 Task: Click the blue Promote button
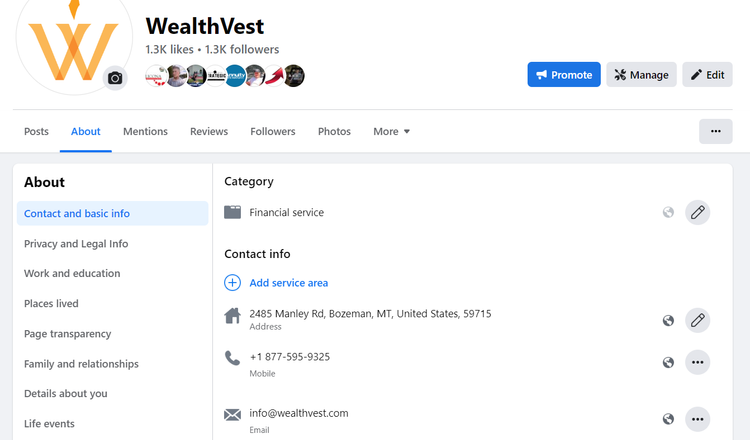coord(564,75)
